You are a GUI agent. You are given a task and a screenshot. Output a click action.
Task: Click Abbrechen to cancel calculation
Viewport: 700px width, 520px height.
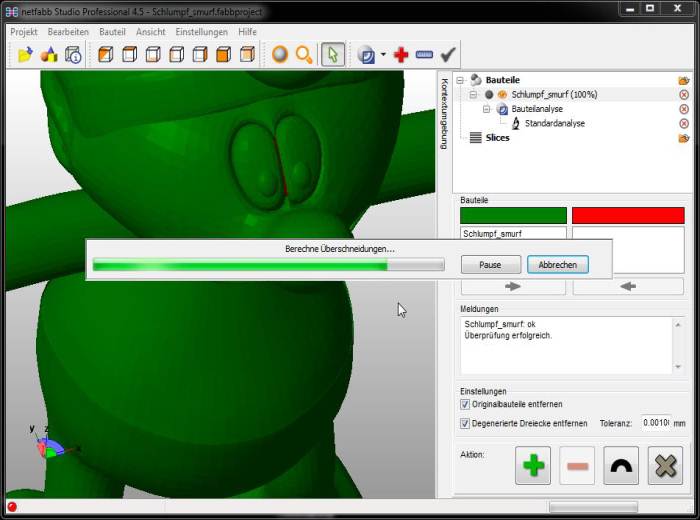click(x=558, y=265)
